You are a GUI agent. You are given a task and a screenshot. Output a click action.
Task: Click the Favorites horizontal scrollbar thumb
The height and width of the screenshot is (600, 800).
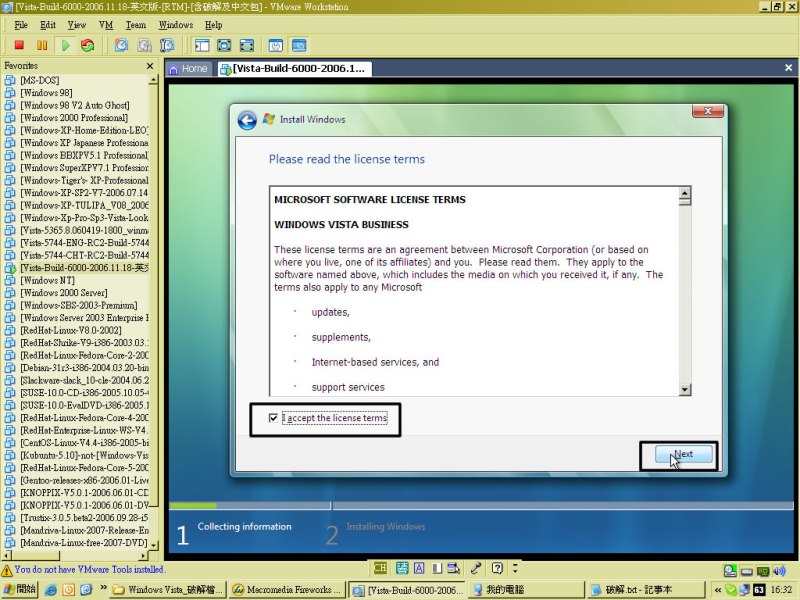click(35, 556)
